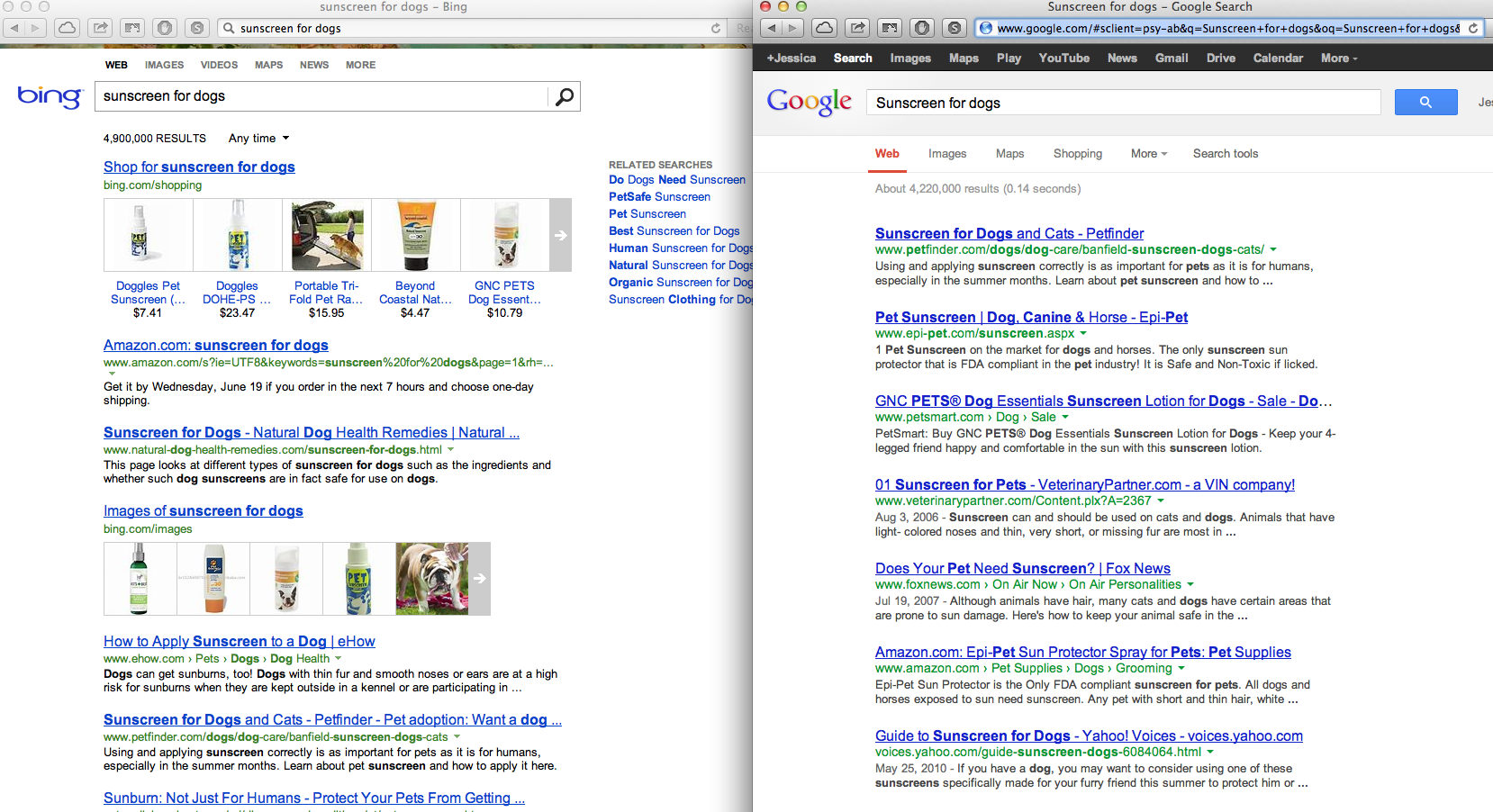Click Google window address bar URL
Viewport: 1493px width, 812px height.
(x=1228, y=28)
